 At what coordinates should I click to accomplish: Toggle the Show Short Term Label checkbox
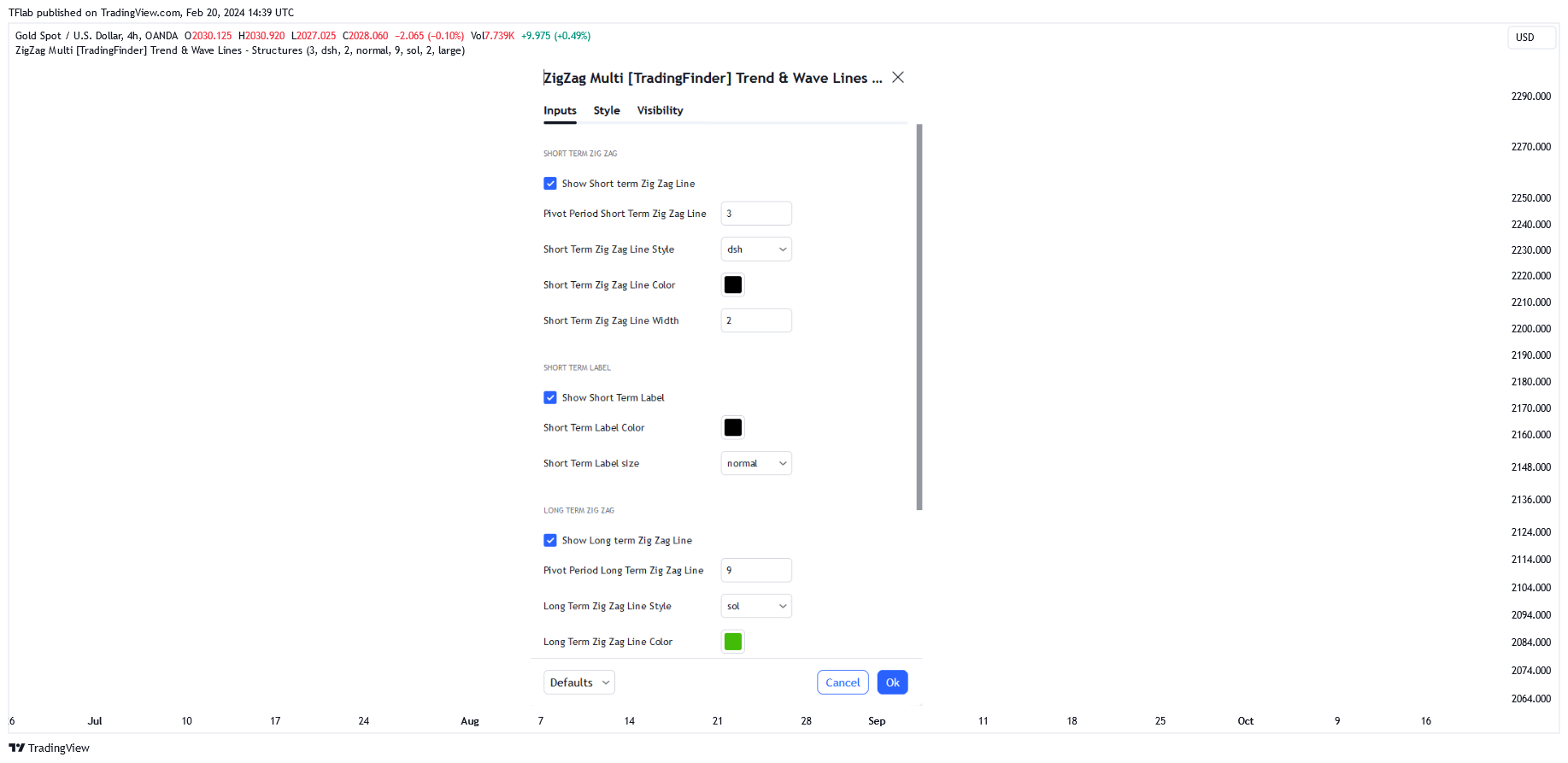(x=550, y=397)
